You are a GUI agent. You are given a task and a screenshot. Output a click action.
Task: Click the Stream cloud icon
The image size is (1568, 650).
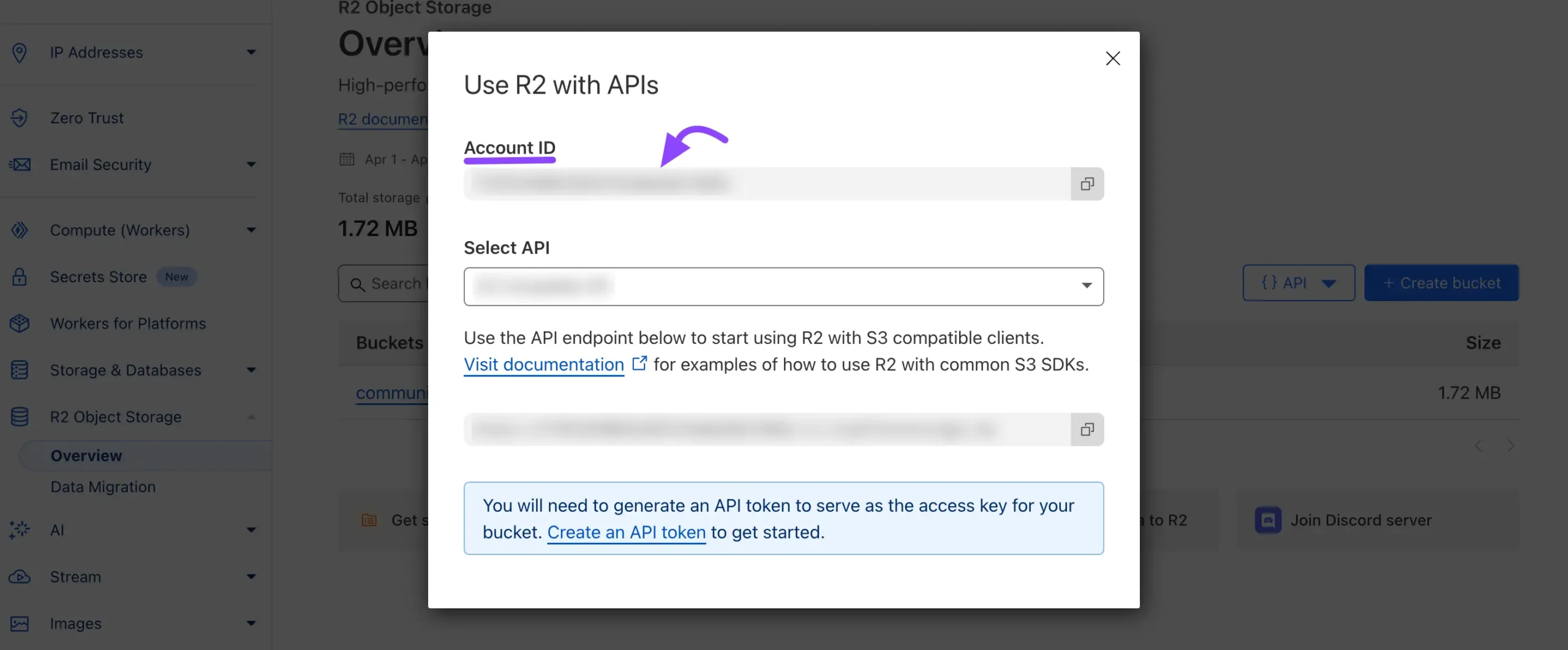point(20,577)
